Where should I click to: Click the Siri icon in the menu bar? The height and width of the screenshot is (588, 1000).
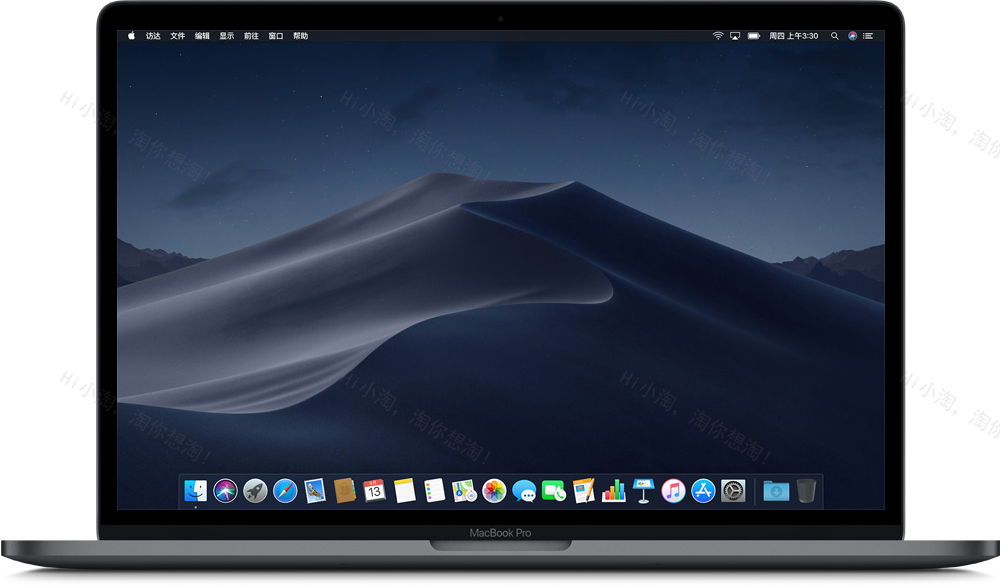point(852,35)
